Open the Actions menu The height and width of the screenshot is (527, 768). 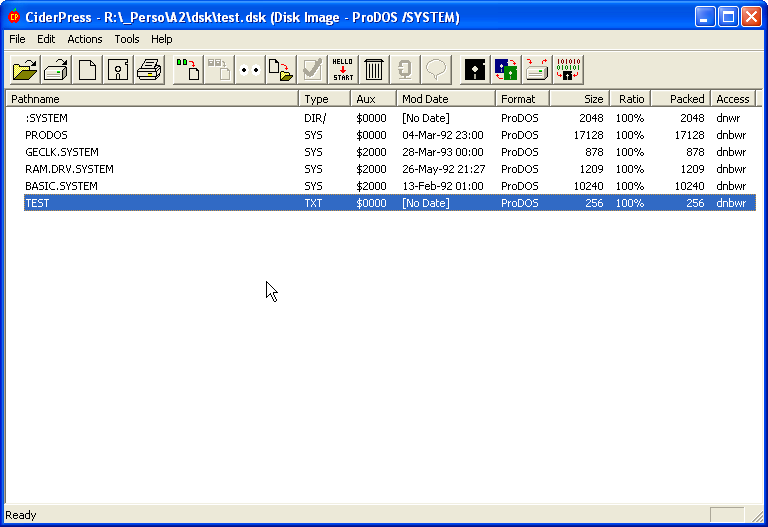coord(85,39)
